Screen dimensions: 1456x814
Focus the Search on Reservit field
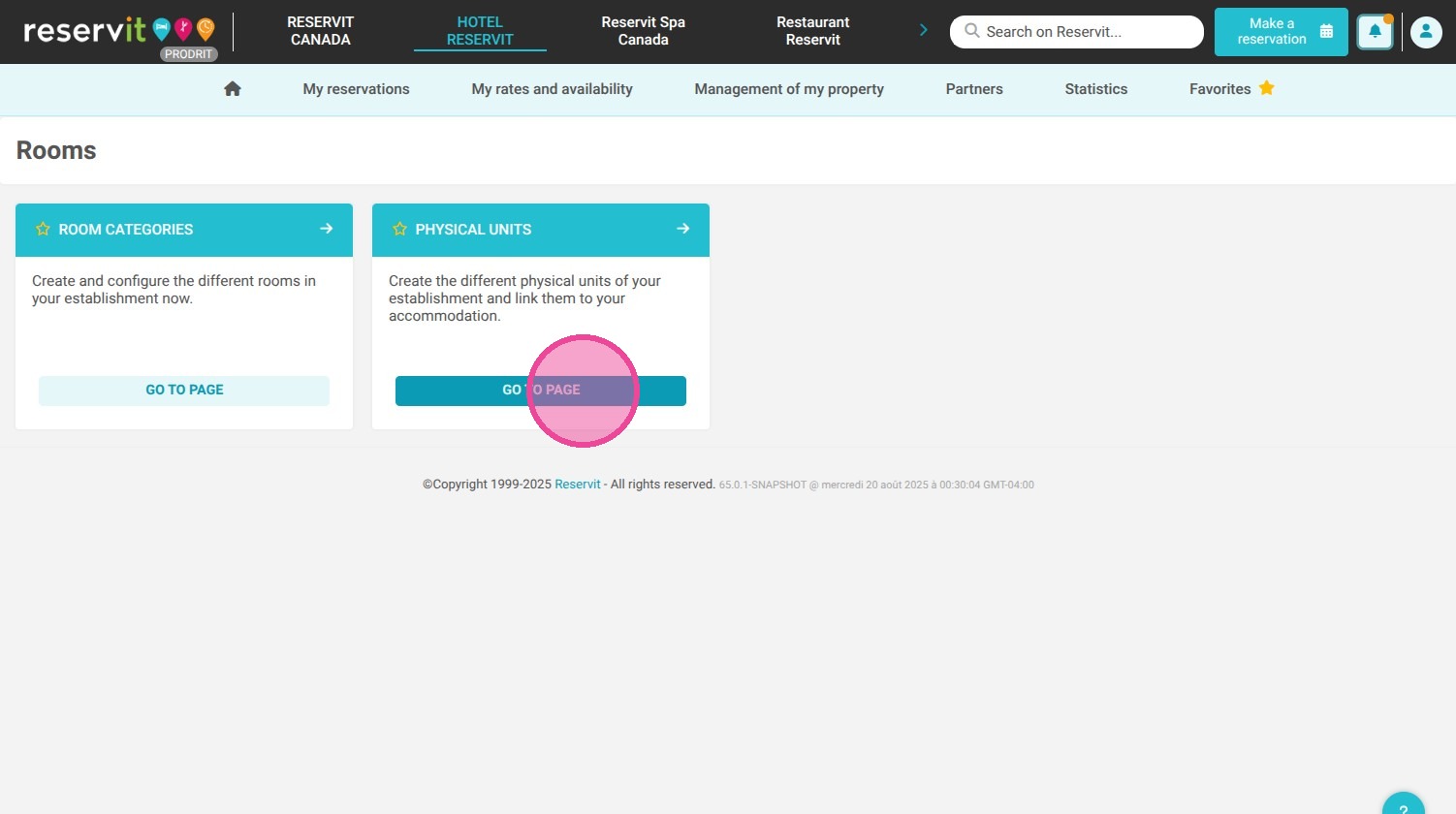pyautogui.click(x=1077, y=32)
